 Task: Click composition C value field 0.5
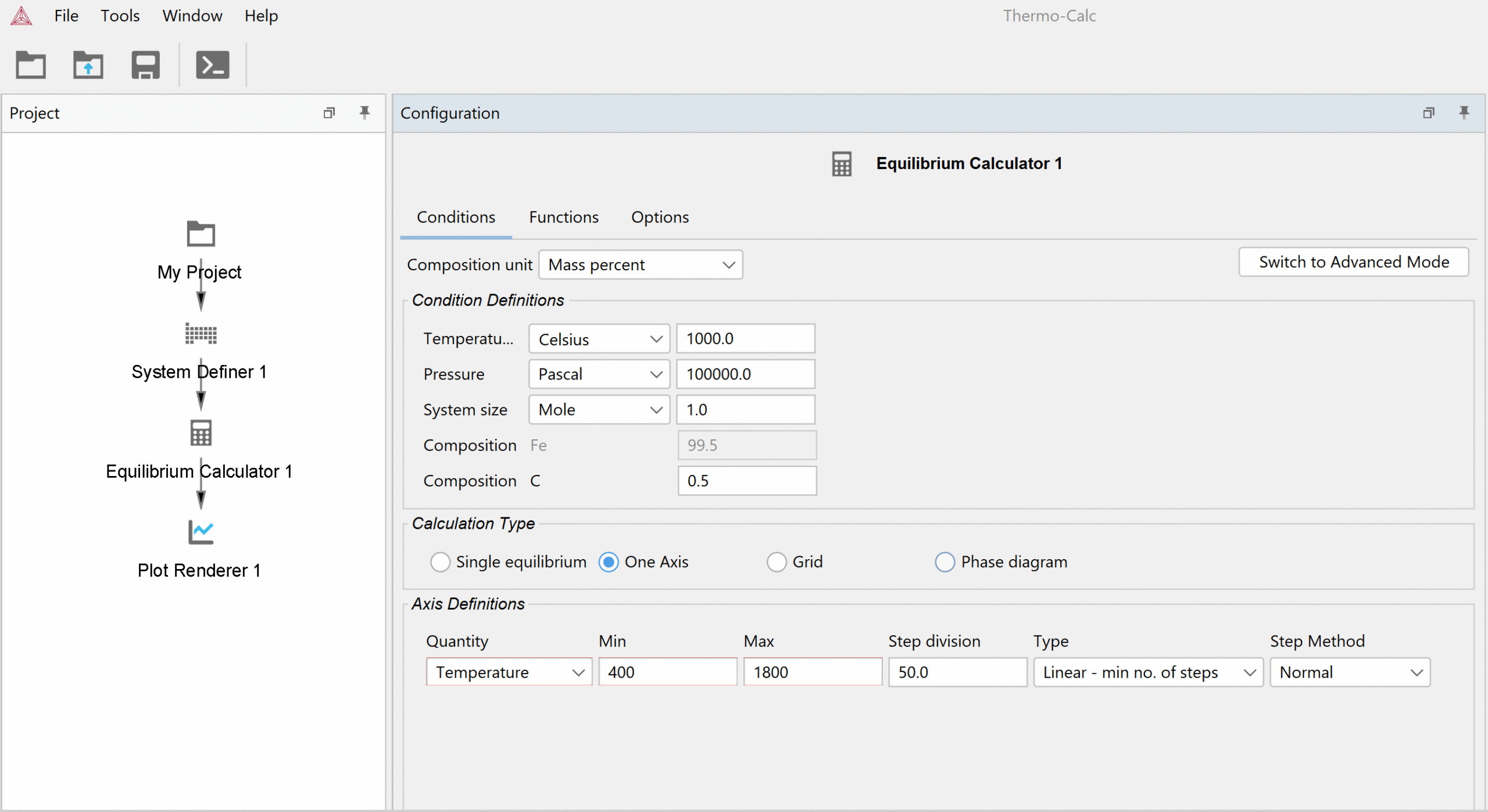[747, 481]
